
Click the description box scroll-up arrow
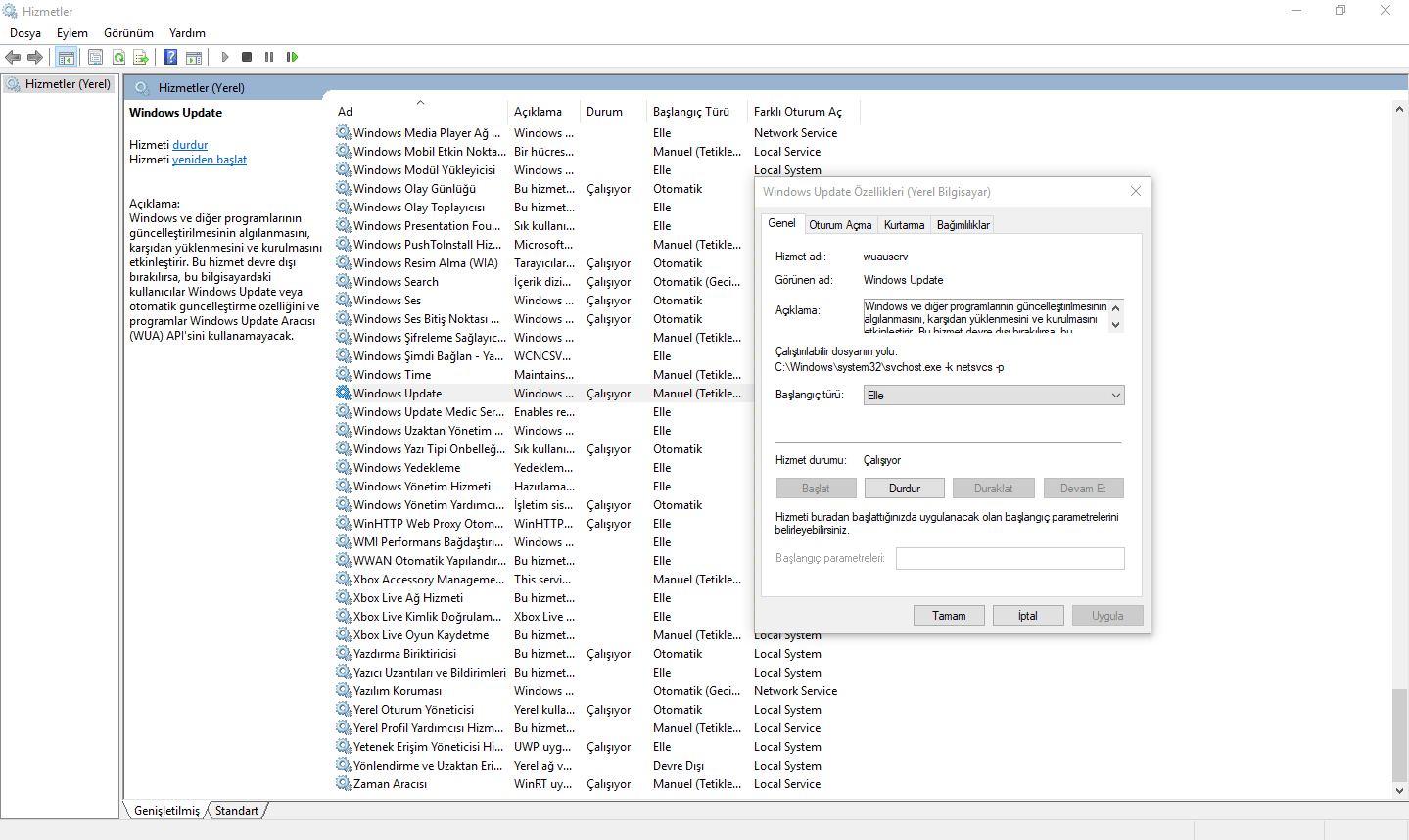coord(1116,307)
